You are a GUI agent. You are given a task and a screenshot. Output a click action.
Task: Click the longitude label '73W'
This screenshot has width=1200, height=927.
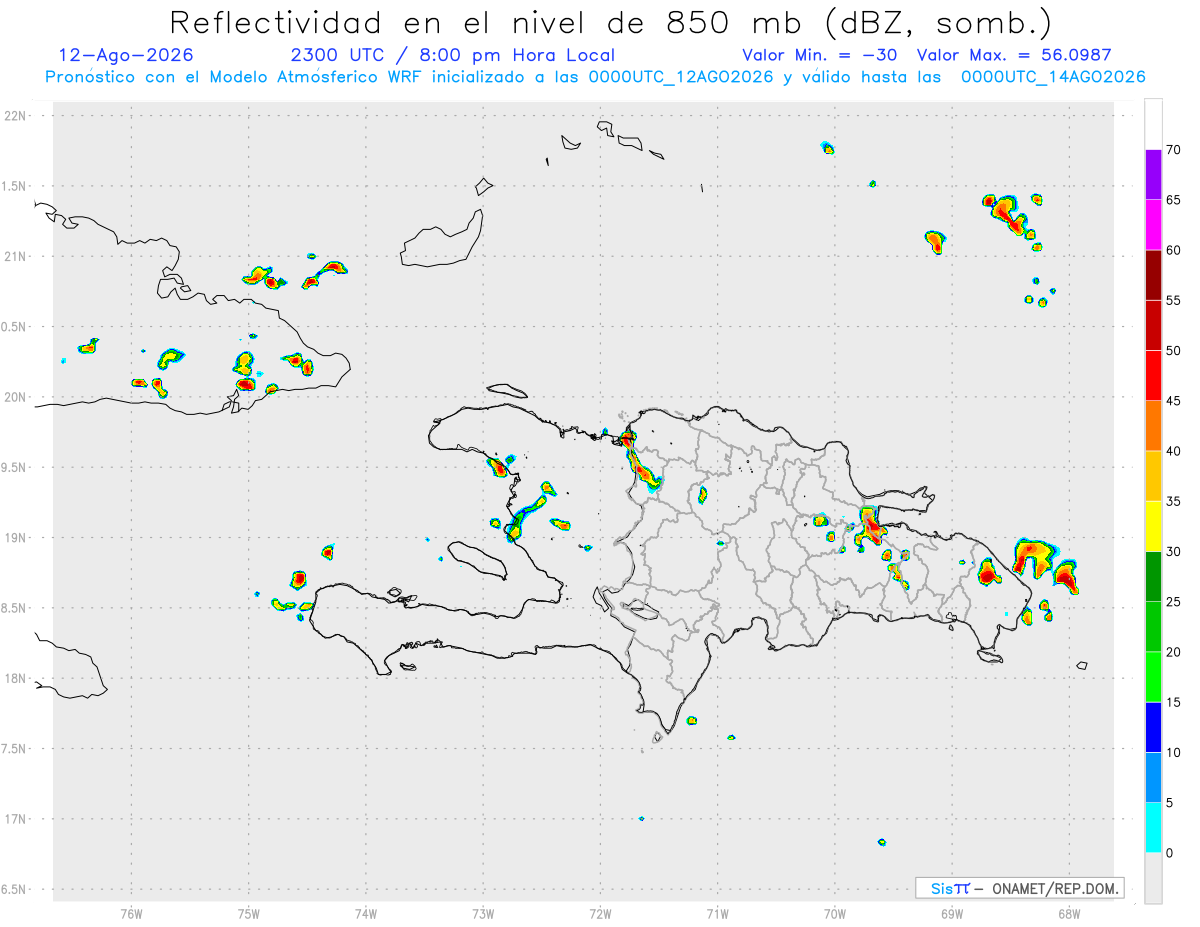[482, 913]
